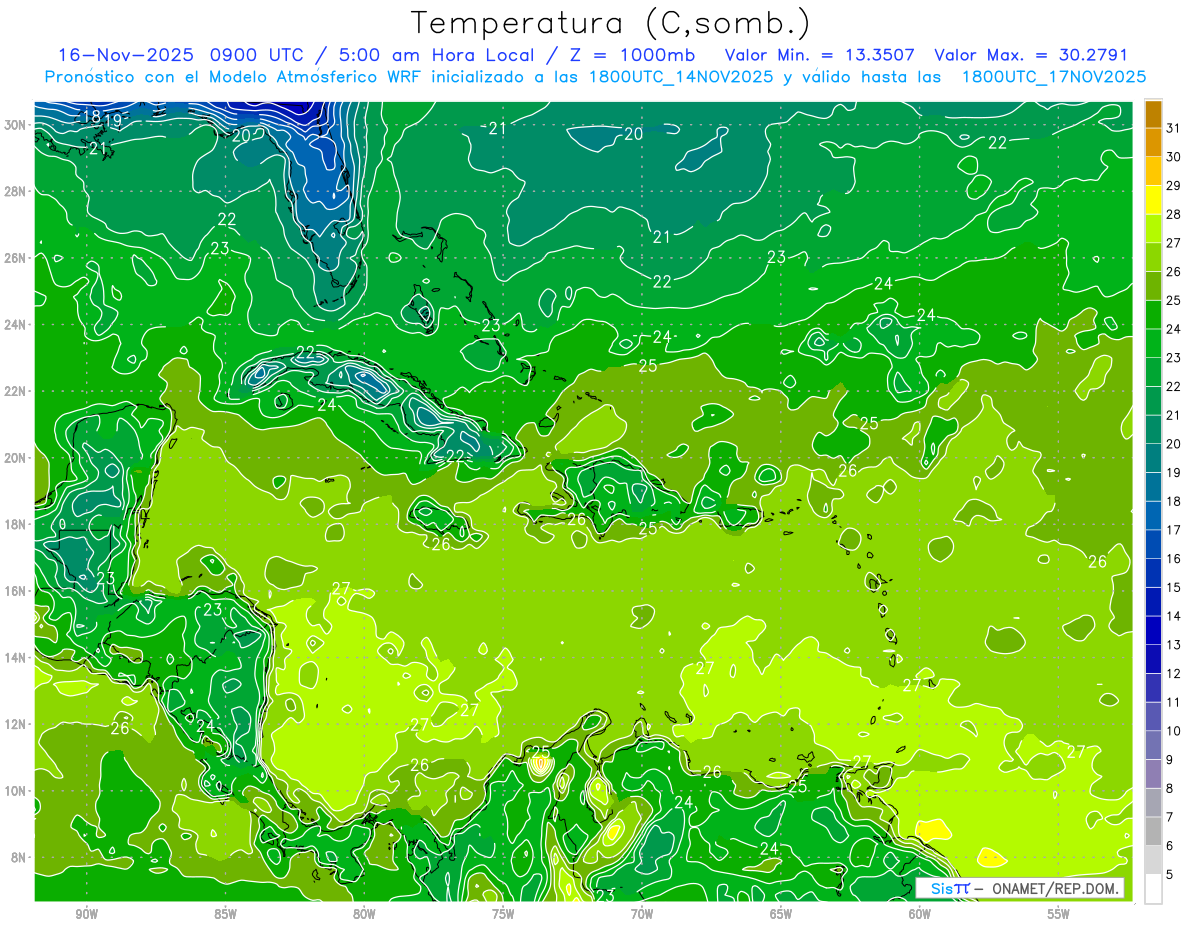Click the 65W longitude label

pos(781,913)
